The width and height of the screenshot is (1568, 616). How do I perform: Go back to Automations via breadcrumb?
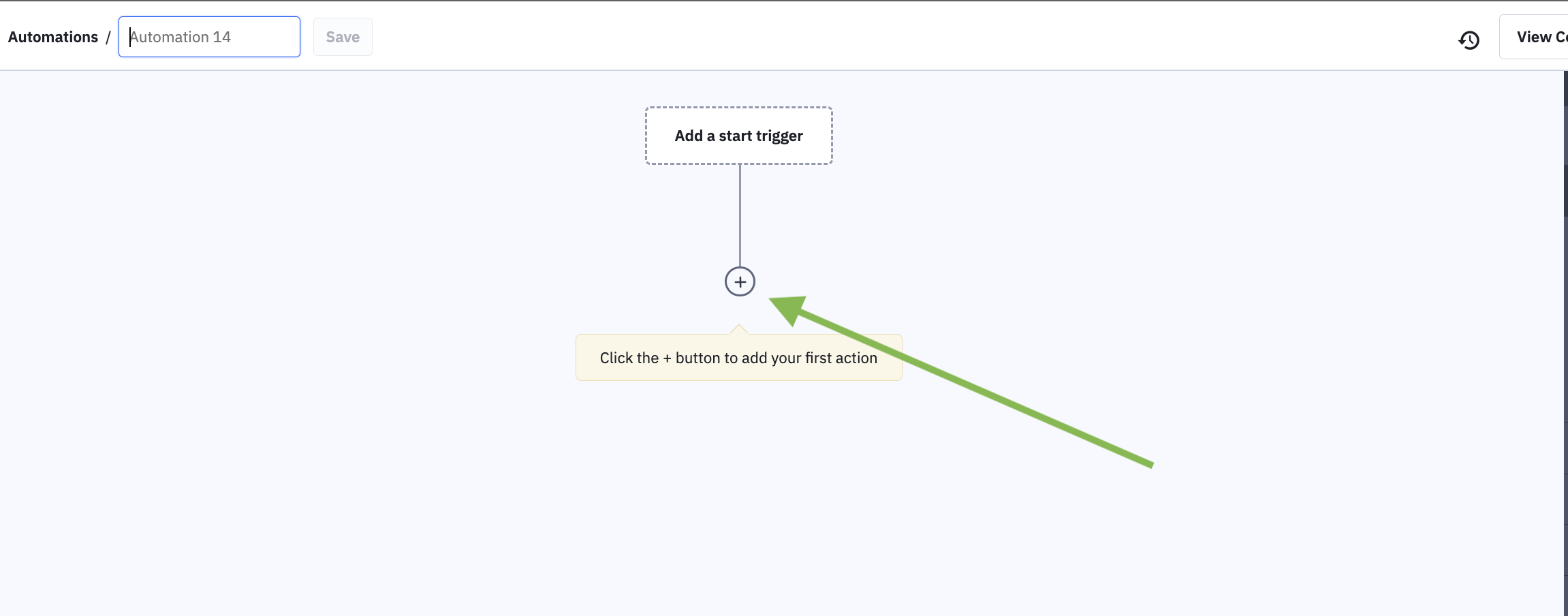(53, 37)
